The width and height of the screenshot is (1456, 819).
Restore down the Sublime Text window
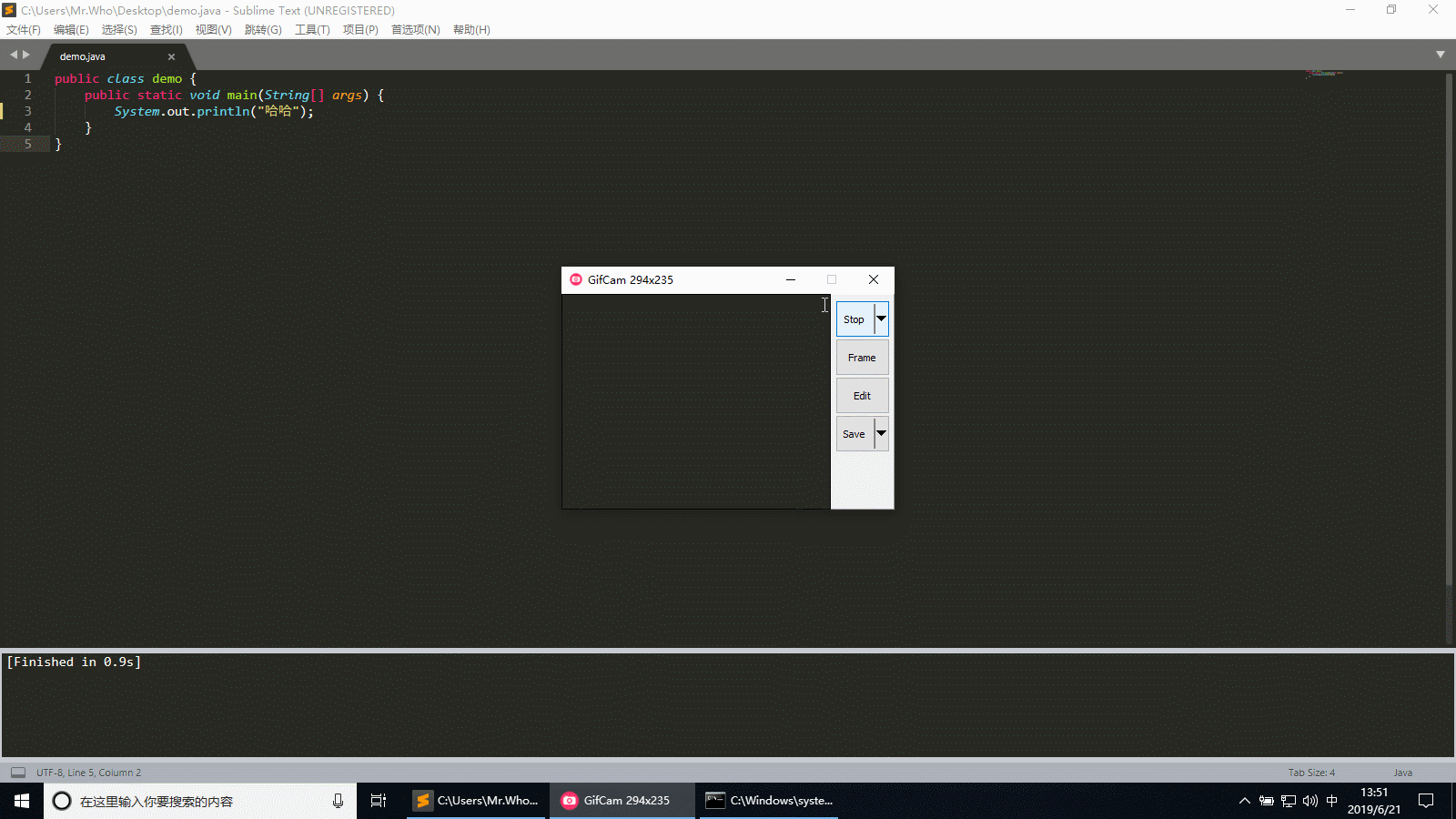1391,10
